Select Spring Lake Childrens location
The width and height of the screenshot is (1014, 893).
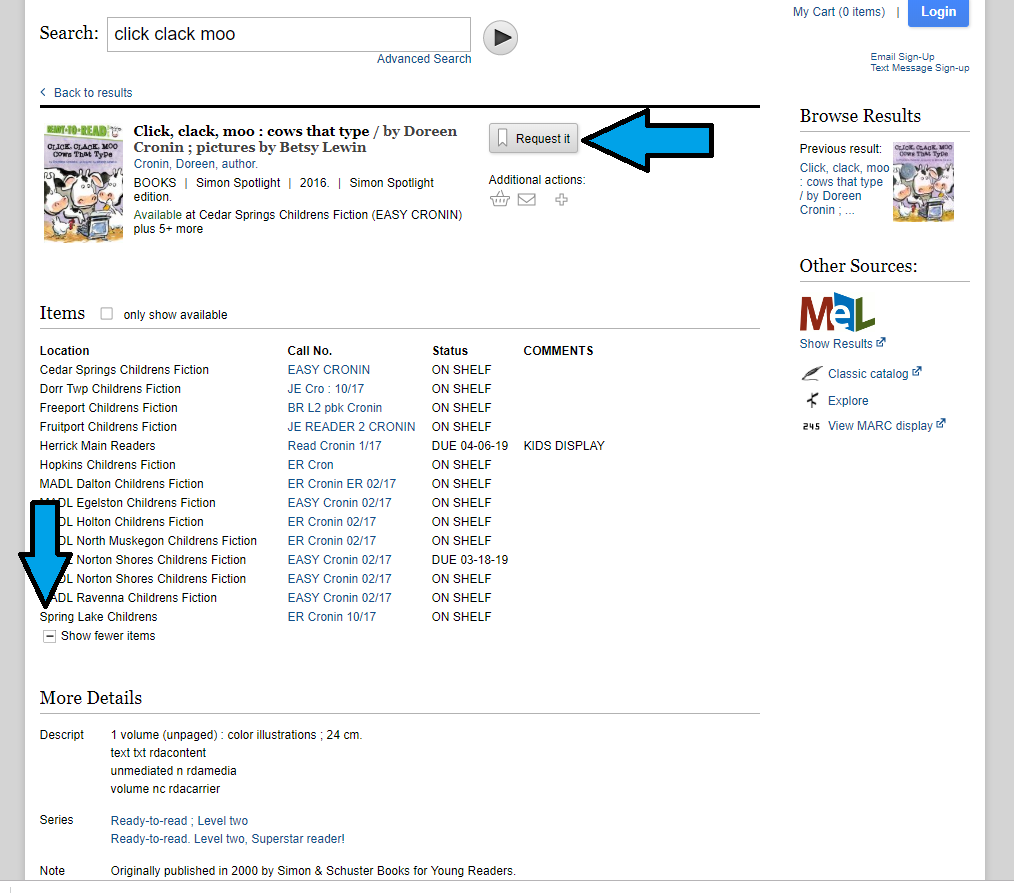pyautogui.click(x=98, y=617)
